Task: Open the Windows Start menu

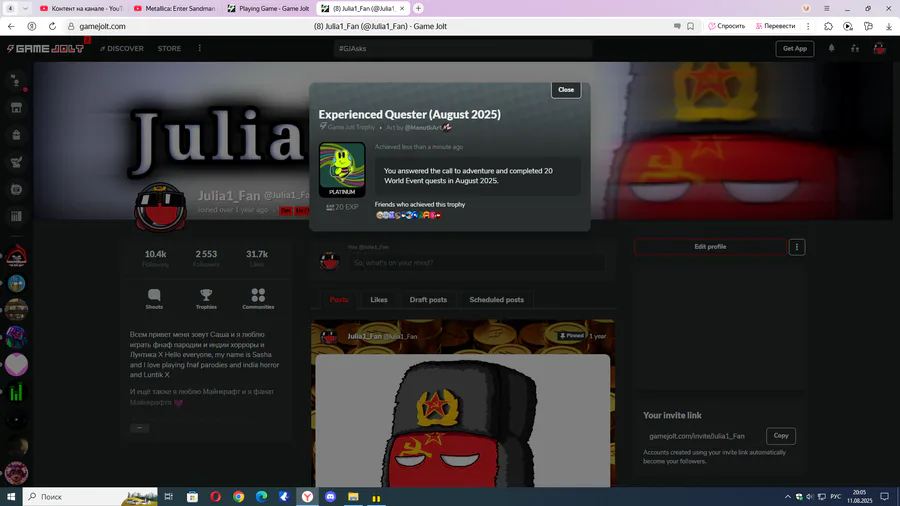Action: click(x=11, y=497)
